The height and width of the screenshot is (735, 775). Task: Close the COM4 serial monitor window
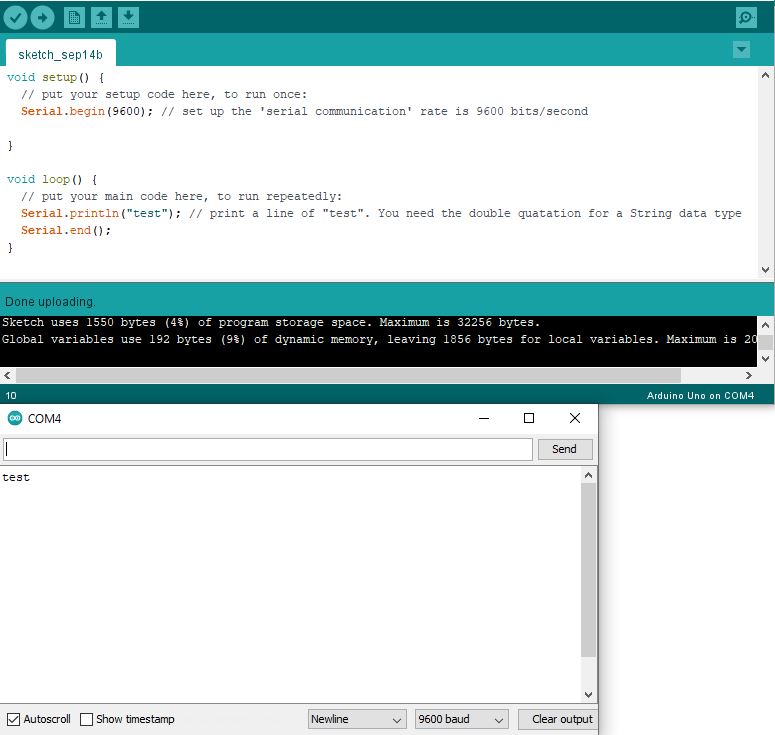coord(575,419)
